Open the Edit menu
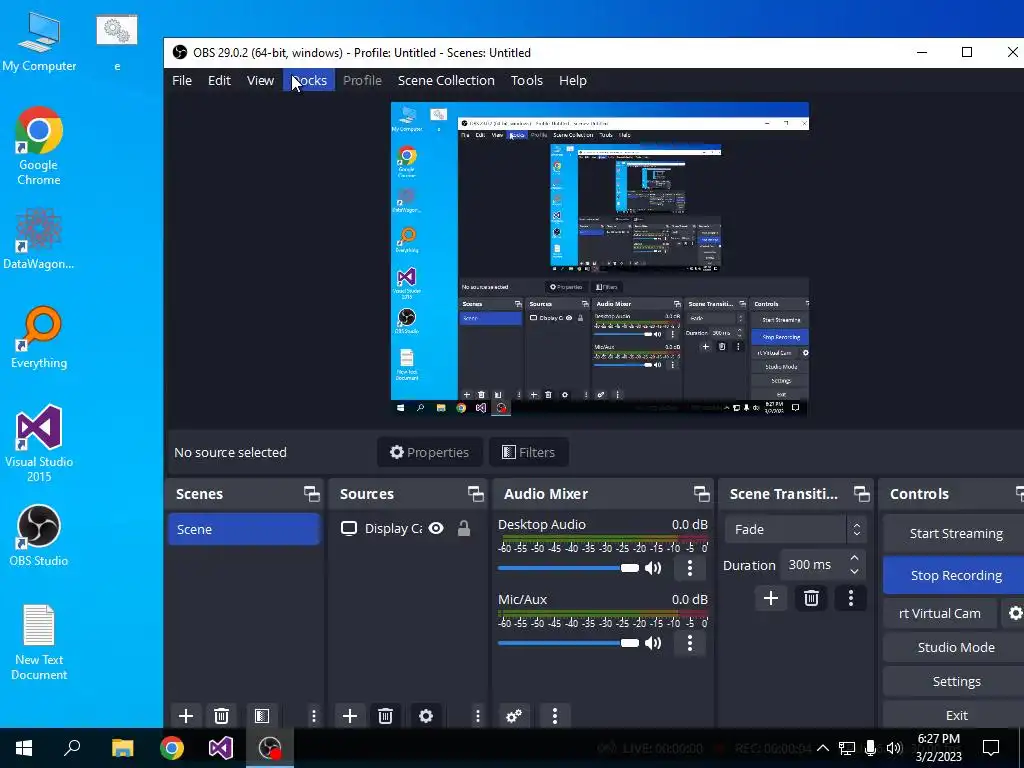 point(219,80)
